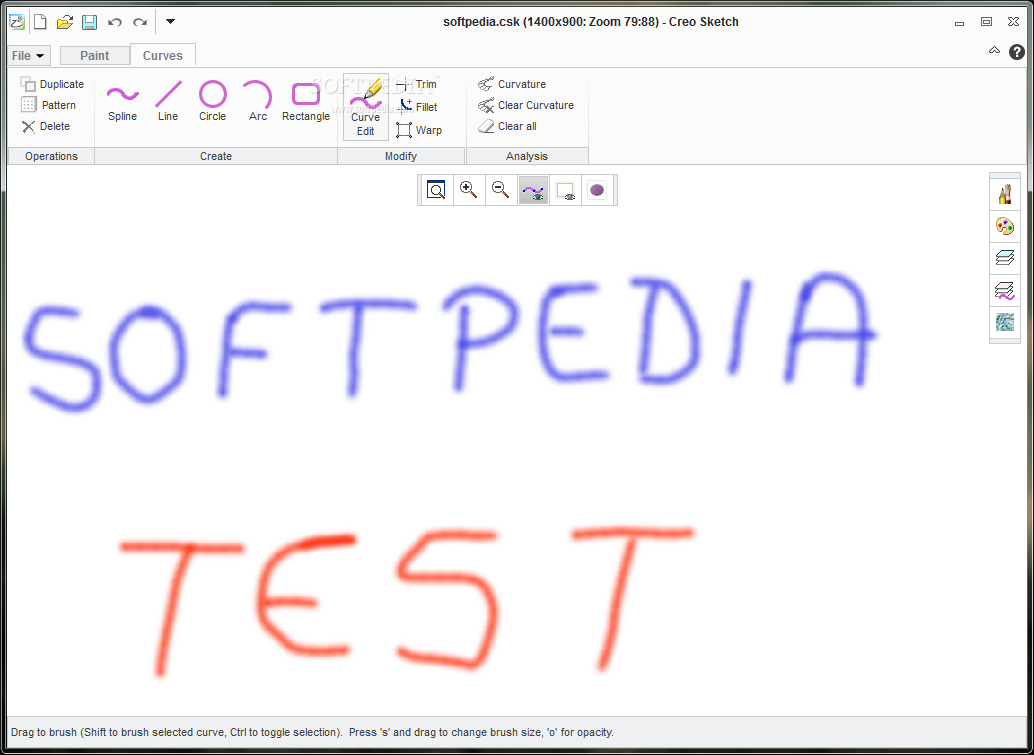Toggle image layer visibility icon

[x=565, y=190]
